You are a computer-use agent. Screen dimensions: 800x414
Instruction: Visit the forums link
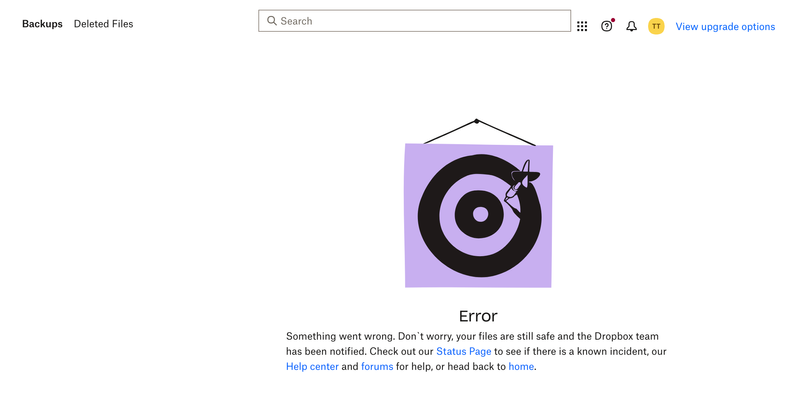pos(377,367)
